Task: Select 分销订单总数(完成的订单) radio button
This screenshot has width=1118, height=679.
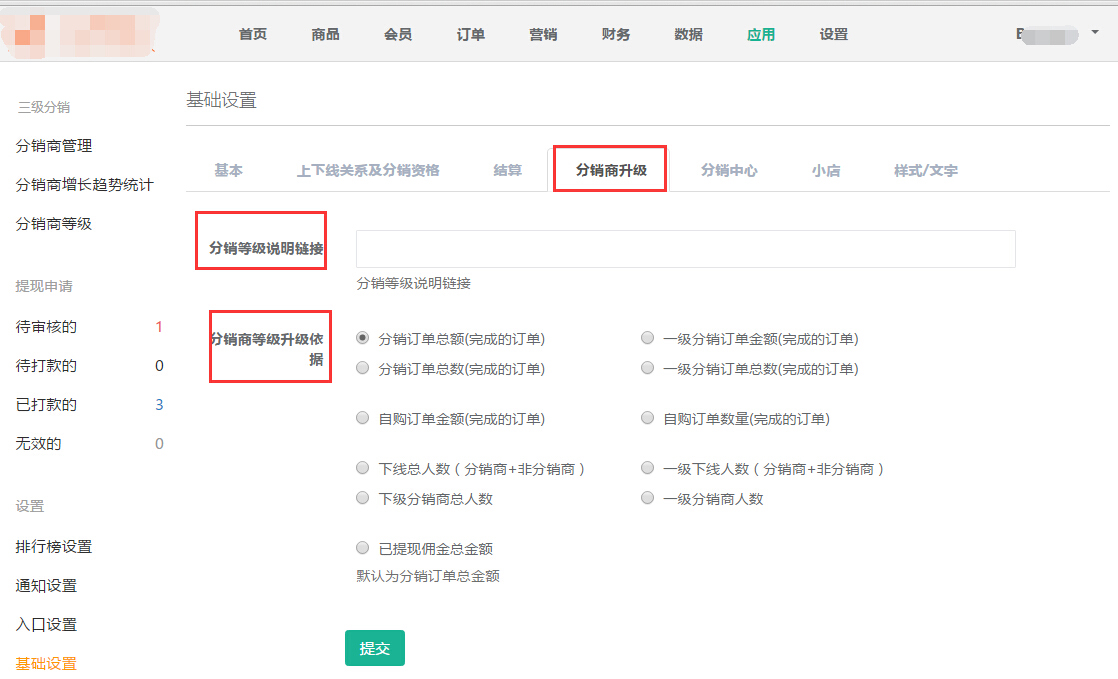Action: (363, 368)
